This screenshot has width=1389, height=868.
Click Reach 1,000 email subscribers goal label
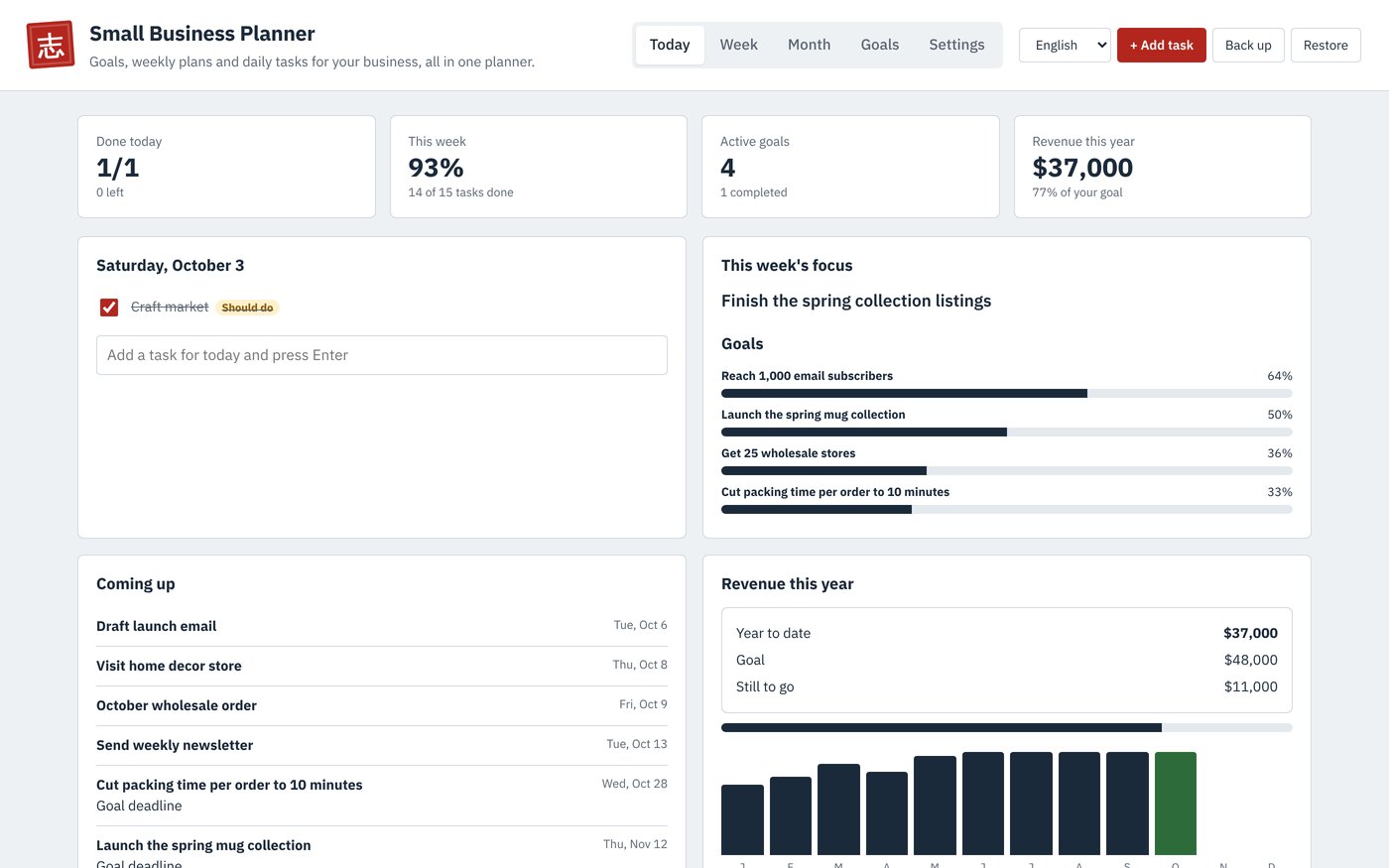pos(807,376)
